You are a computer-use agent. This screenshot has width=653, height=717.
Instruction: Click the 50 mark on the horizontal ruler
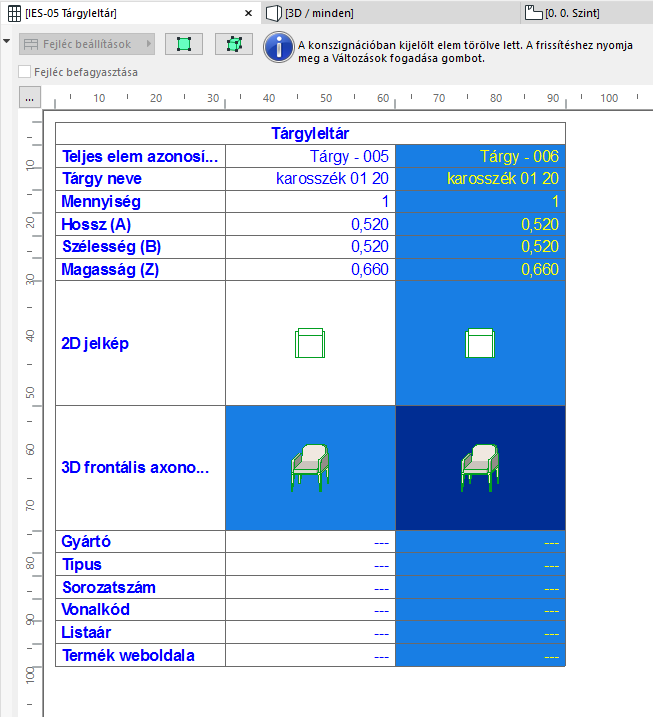[x=326, y=98]
